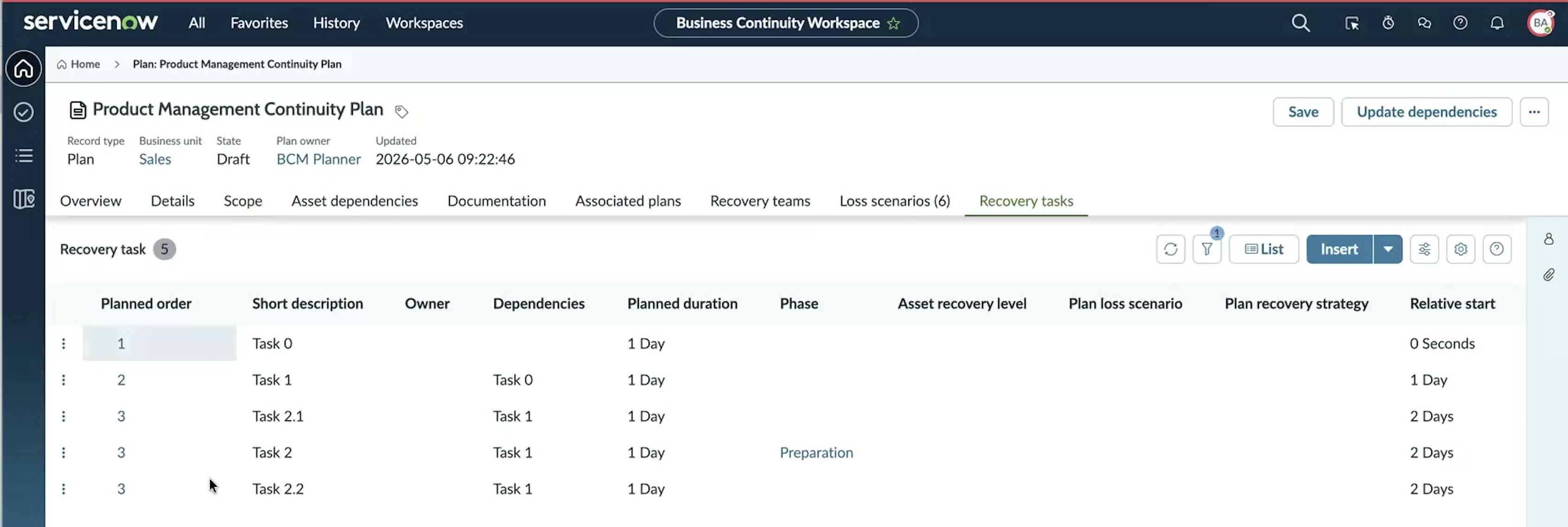Click the Insert button
Viewport: 1568px width, 527px height.
coord(1339,249)
